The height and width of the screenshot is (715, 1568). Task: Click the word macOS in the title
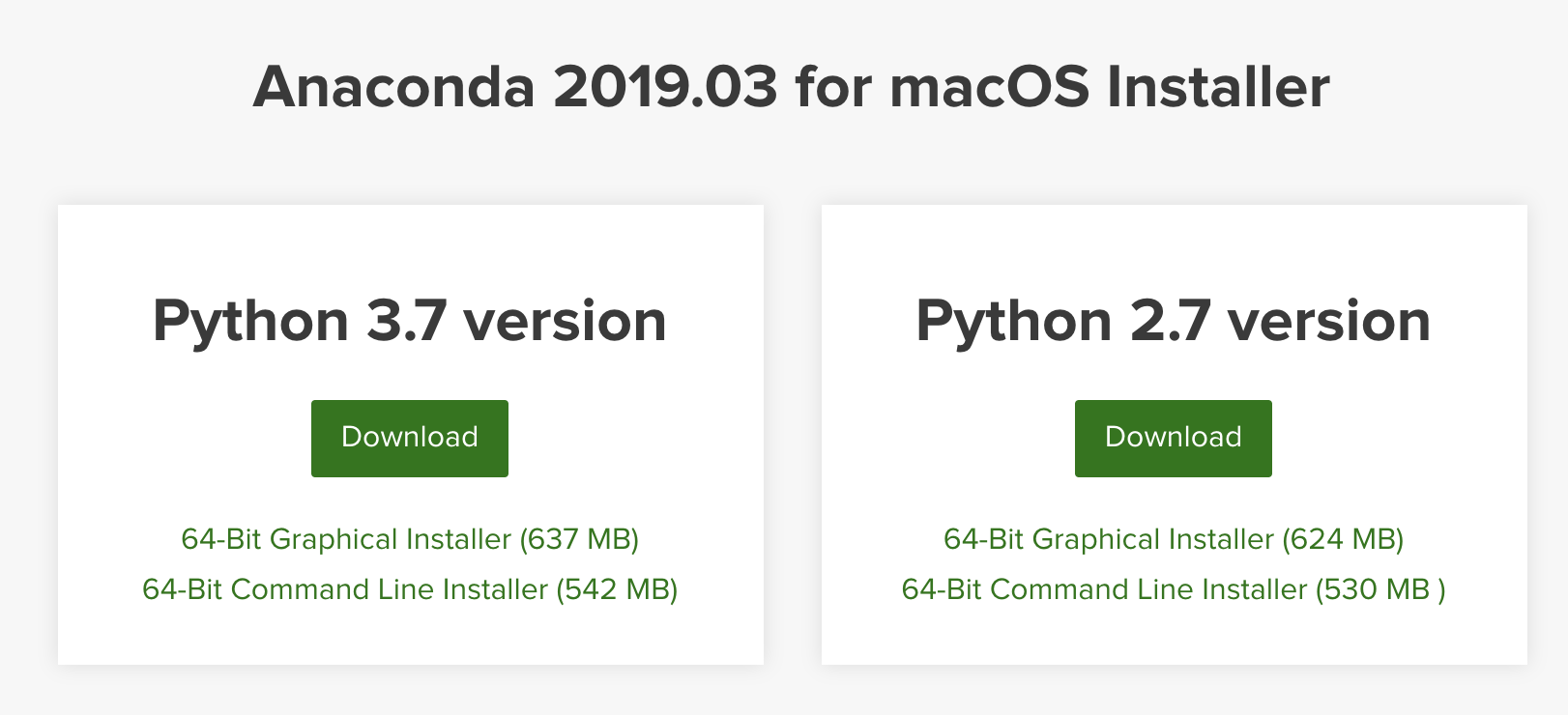coord(990,87)
